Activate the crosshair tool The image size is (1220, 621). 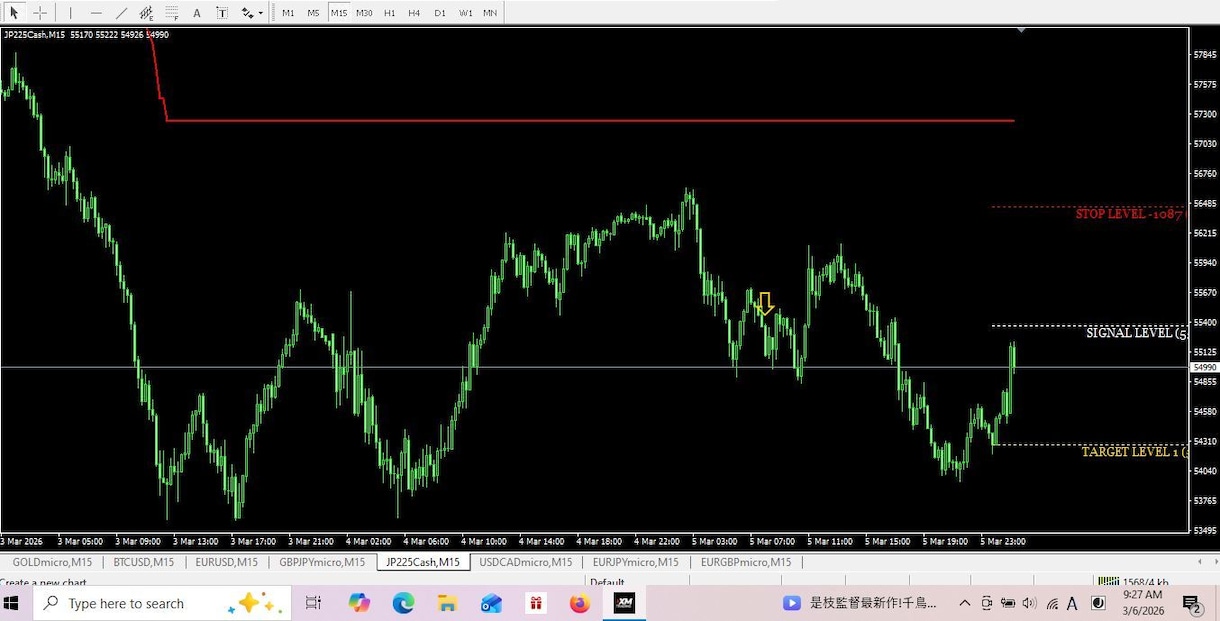40,13
